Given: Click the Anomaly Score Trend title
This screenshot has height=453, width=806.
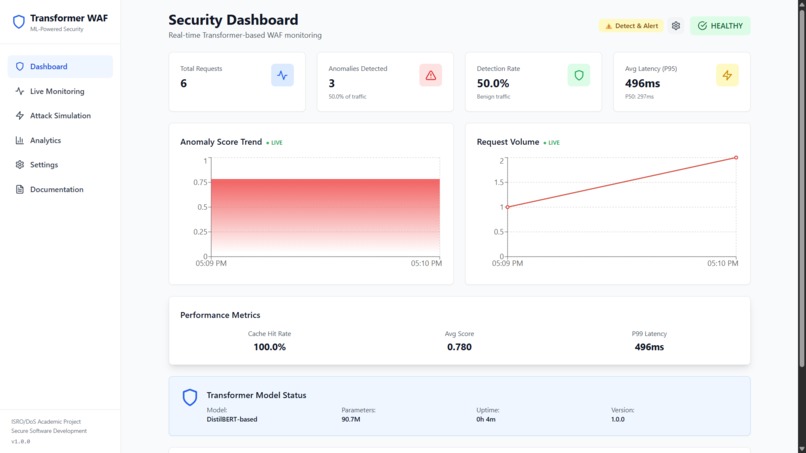Looking at the screenshot, I should tap(221, 142).
